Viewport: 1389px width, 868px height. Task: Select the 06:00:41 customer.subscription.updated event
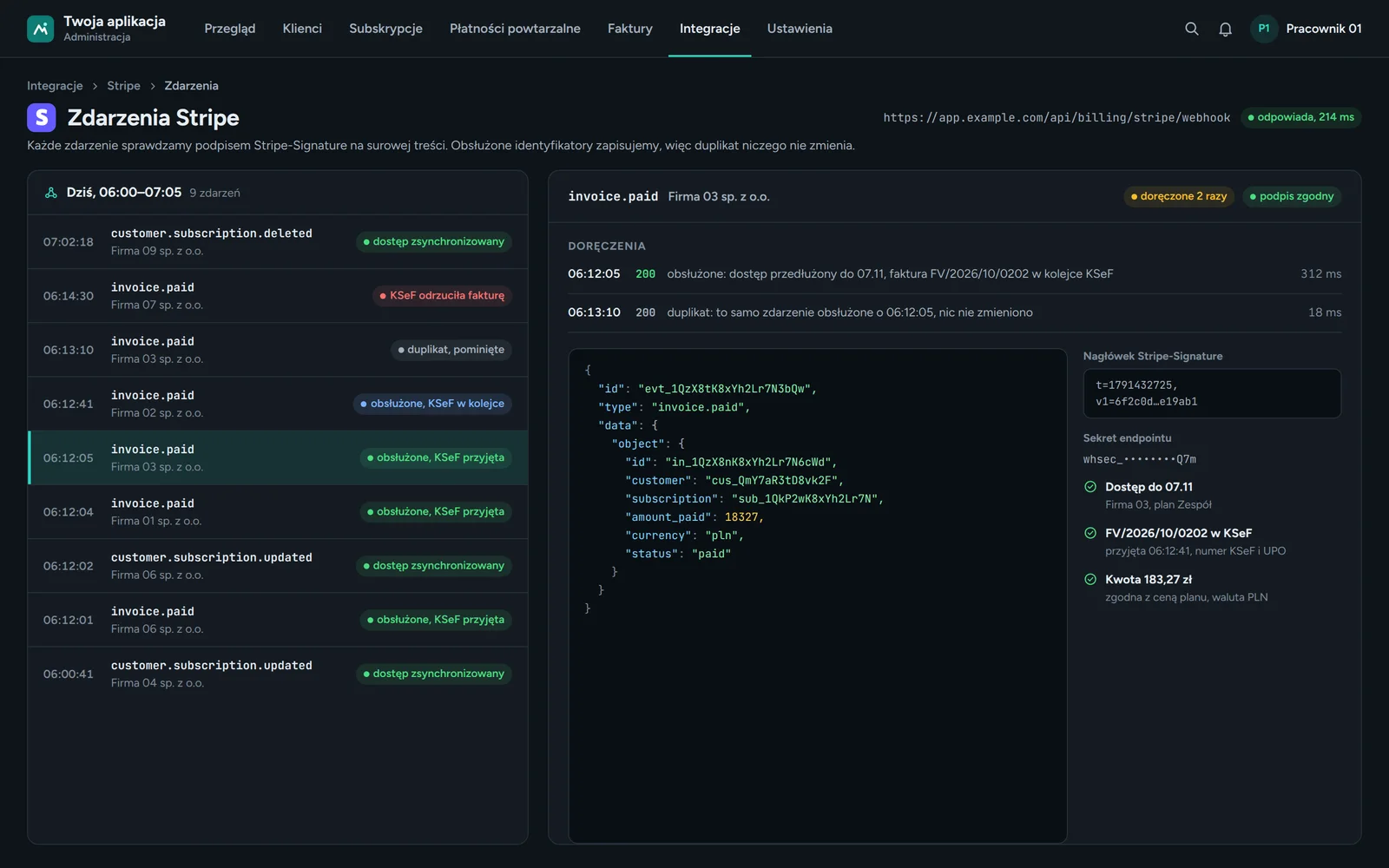[278, 674]
